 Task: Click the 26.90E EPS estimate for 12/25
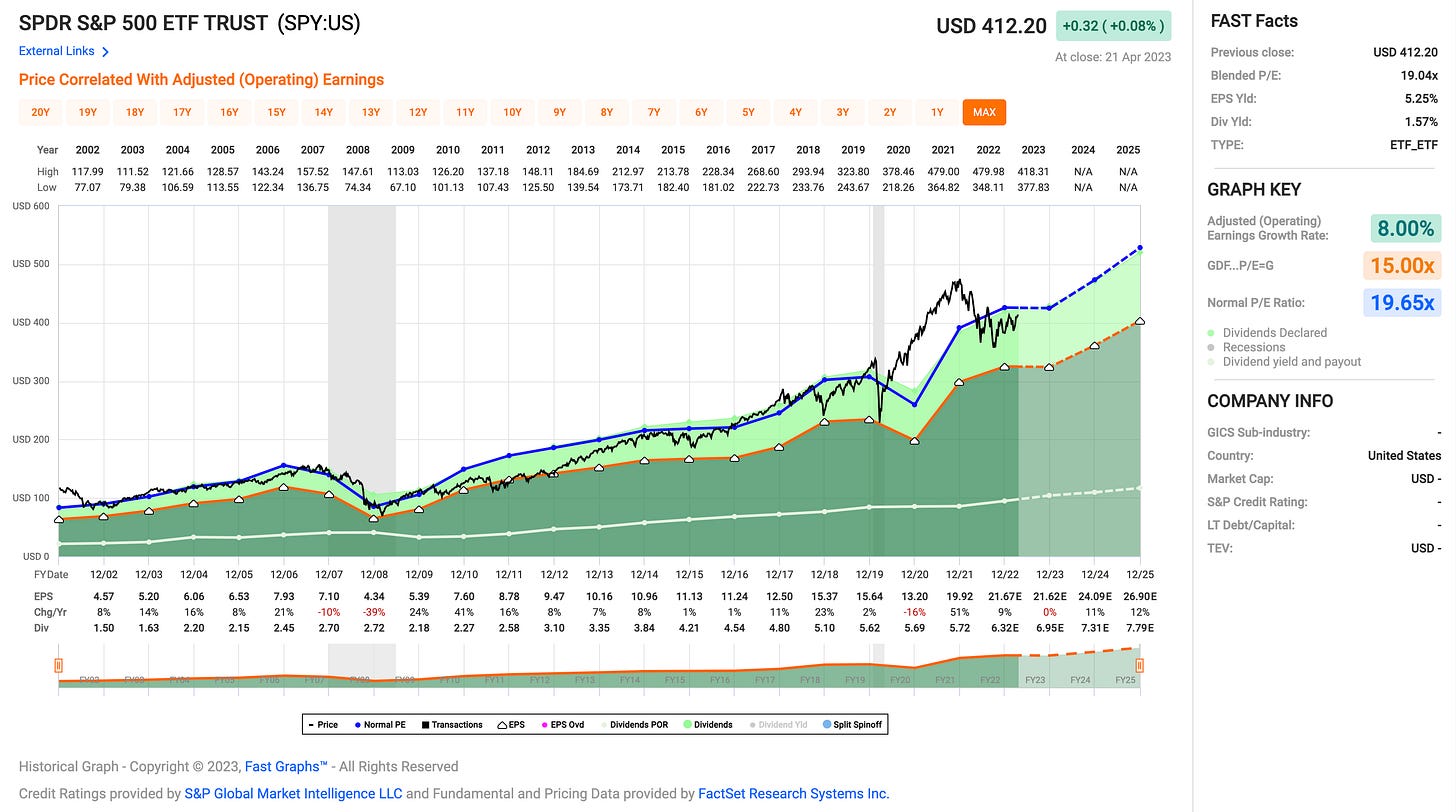tap(1138, 595)
